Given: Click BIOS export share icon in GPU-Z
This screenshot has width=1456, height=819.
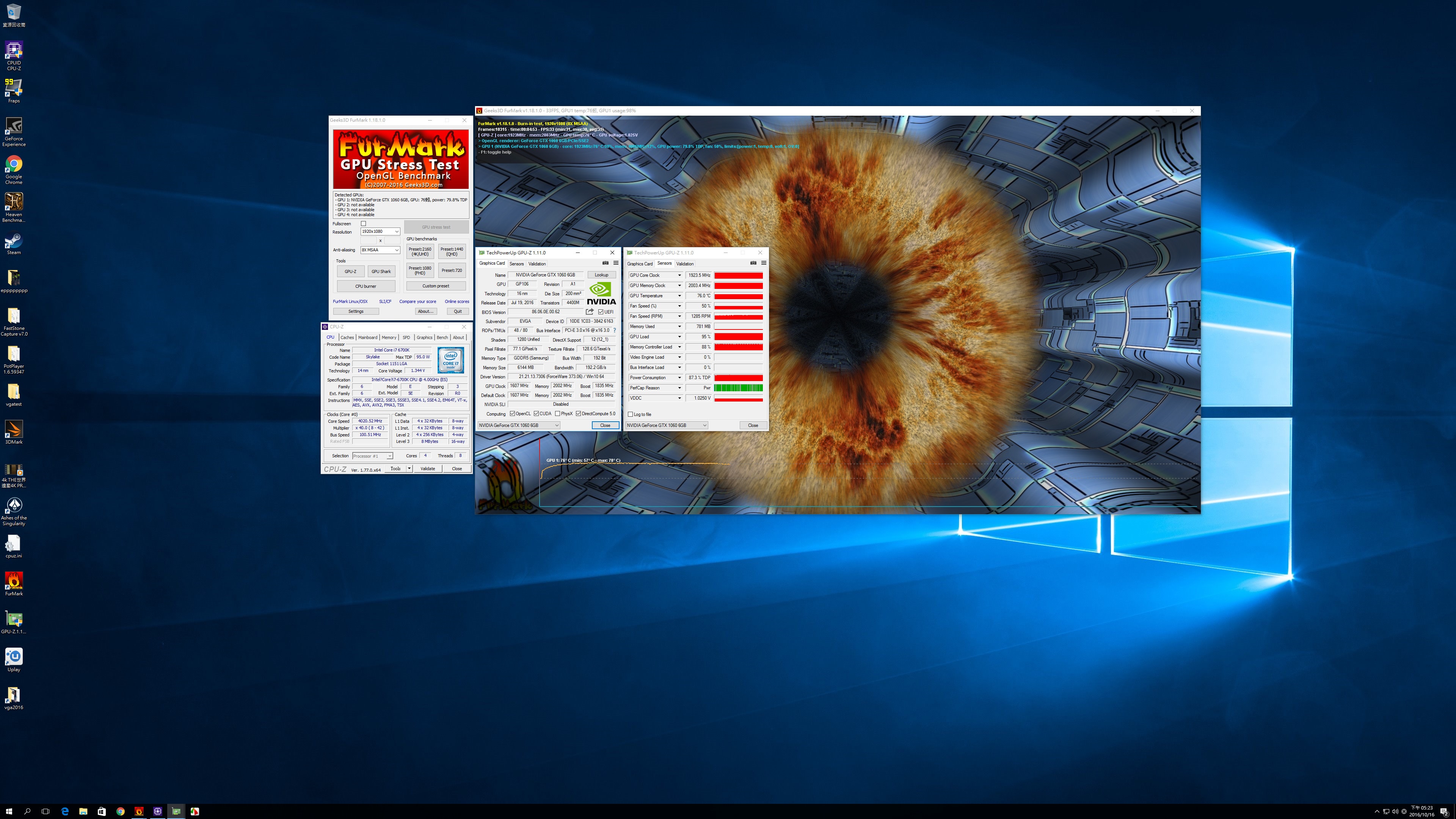Looking at the screenshot, I should pyautogui.click(x=590, y=311).
